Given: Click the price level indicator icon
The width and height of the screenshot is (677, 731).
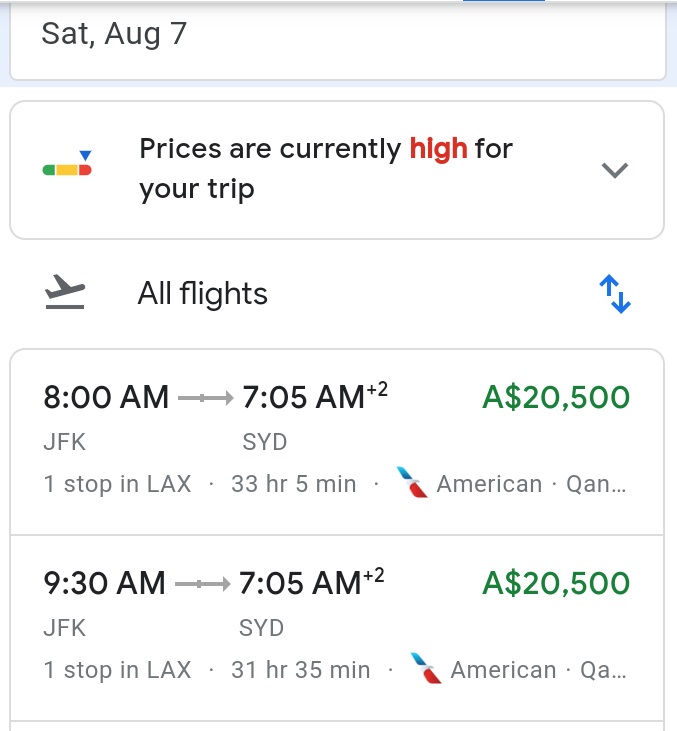Looking at the screenshot, I should [x=68, y=167].
